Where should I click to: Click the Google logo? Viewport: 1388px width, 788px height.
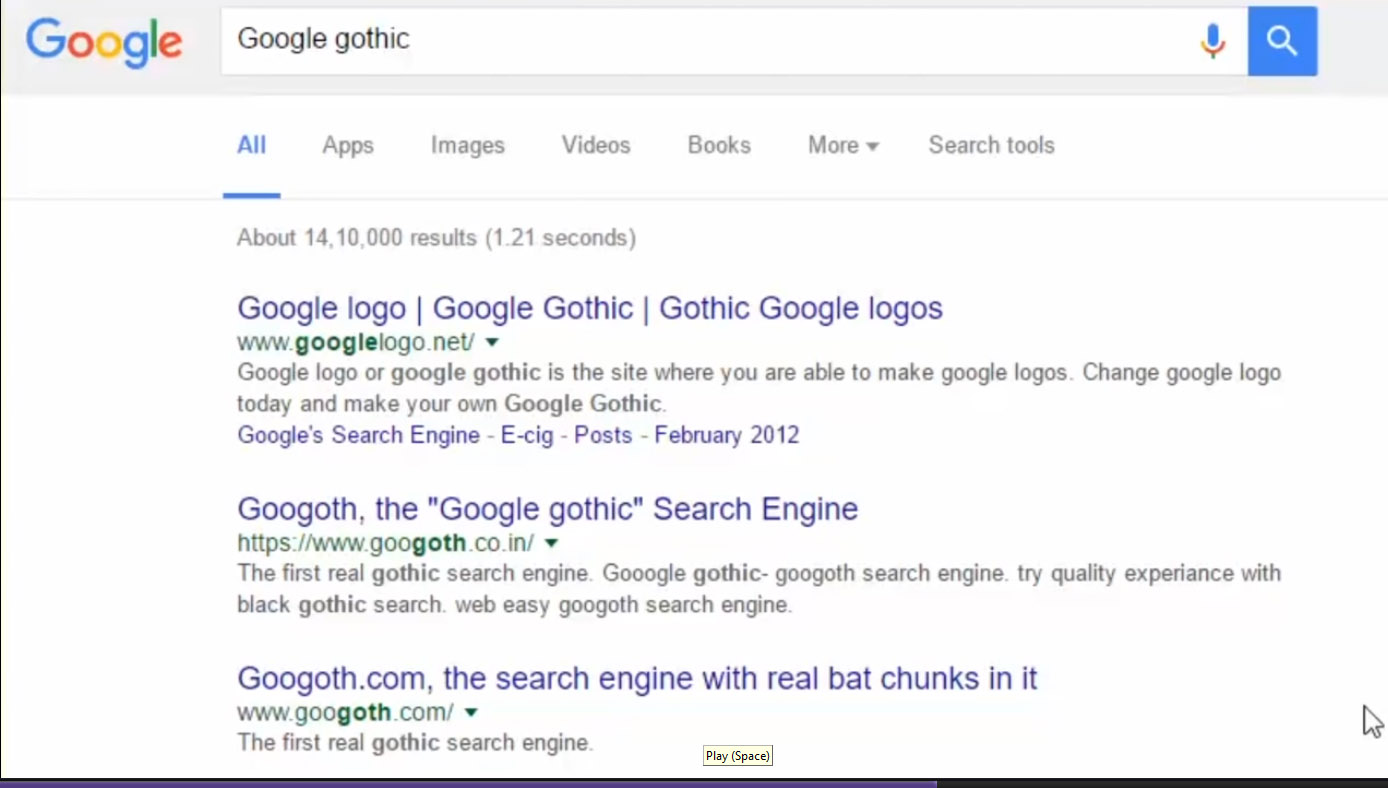coord(104,42)
